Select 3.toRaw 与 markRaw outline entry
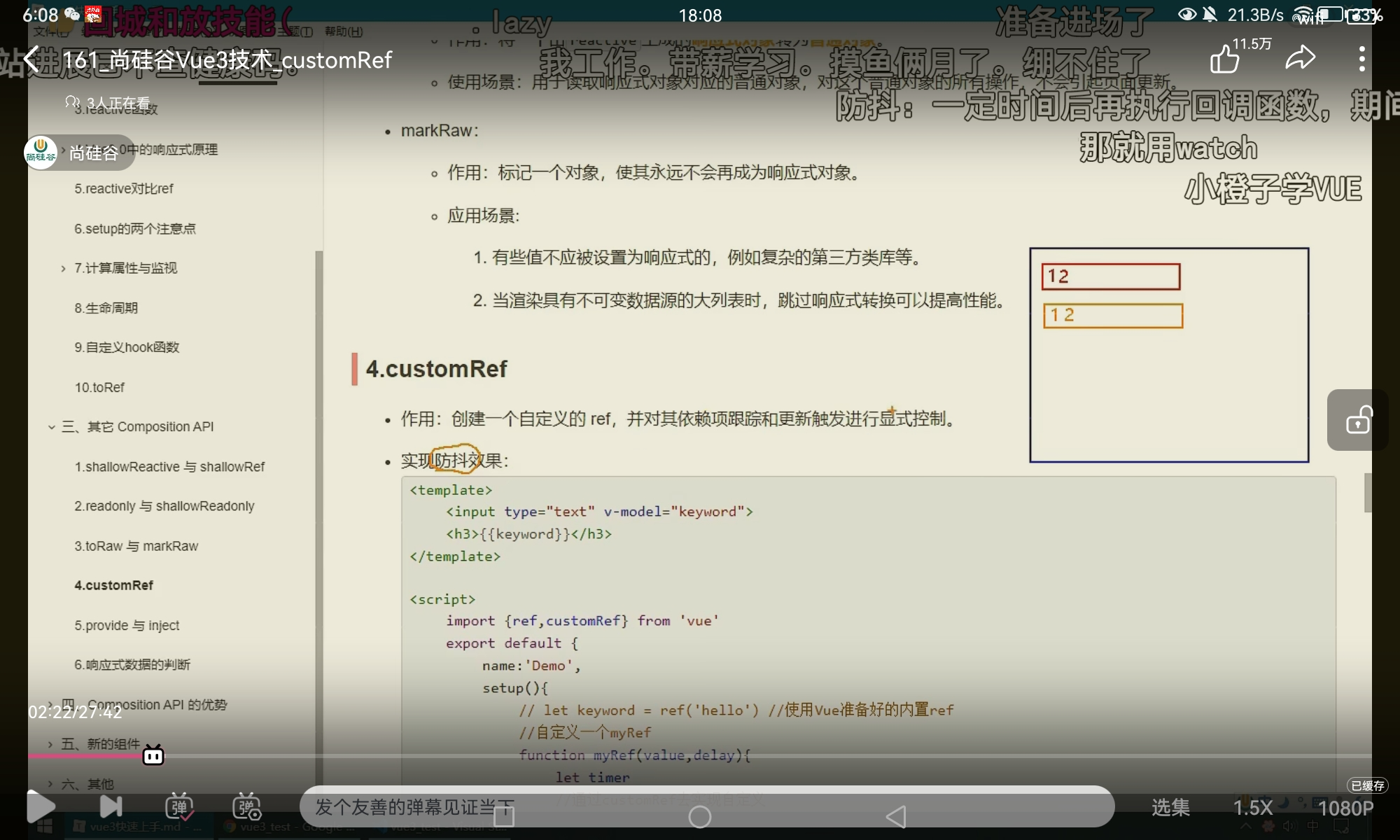The width and height of the screenshot is (1400, 840). point(136,546)
